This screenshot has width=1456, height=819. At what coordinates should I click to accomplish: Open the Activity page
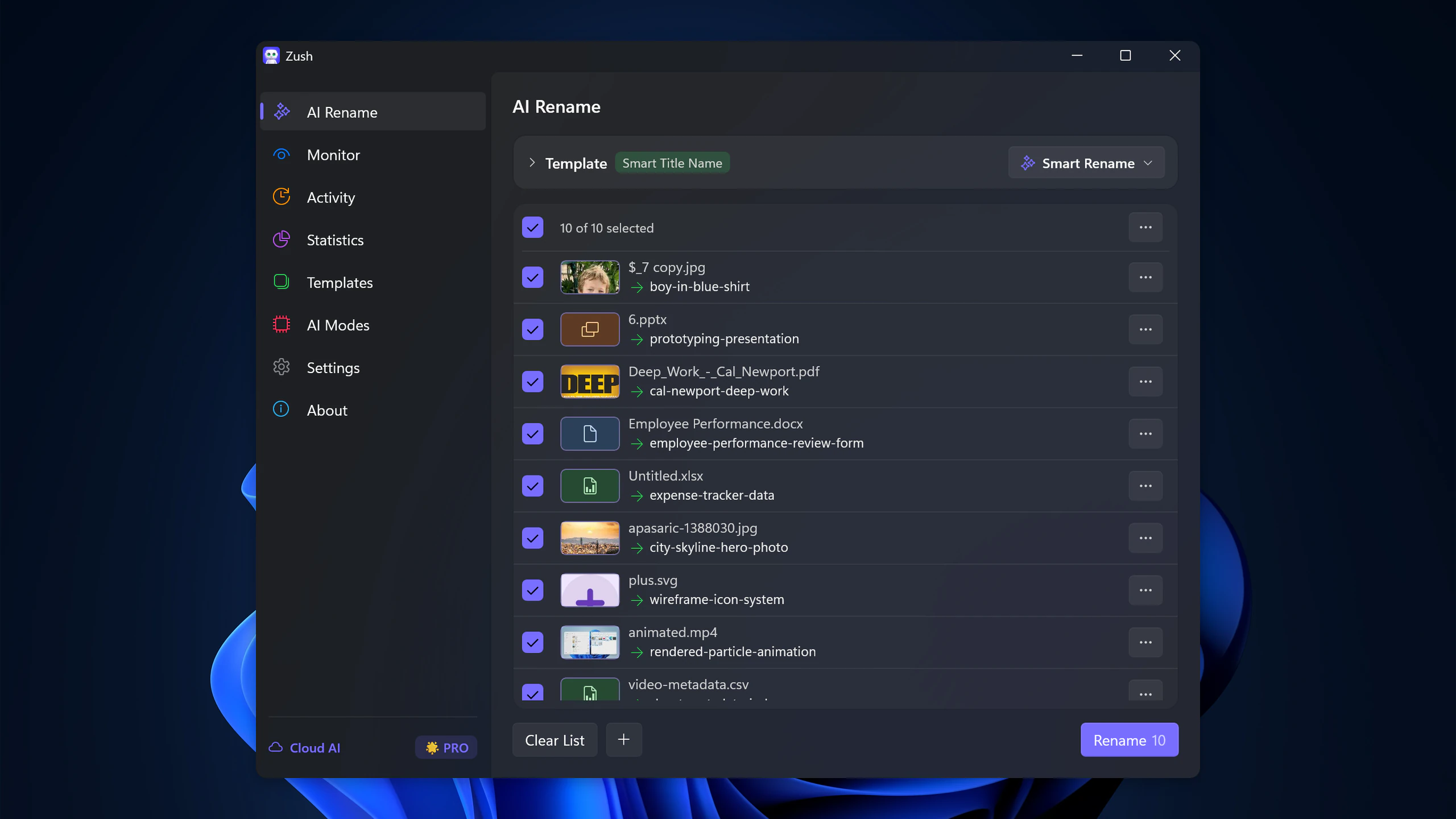tap(373, 197)
